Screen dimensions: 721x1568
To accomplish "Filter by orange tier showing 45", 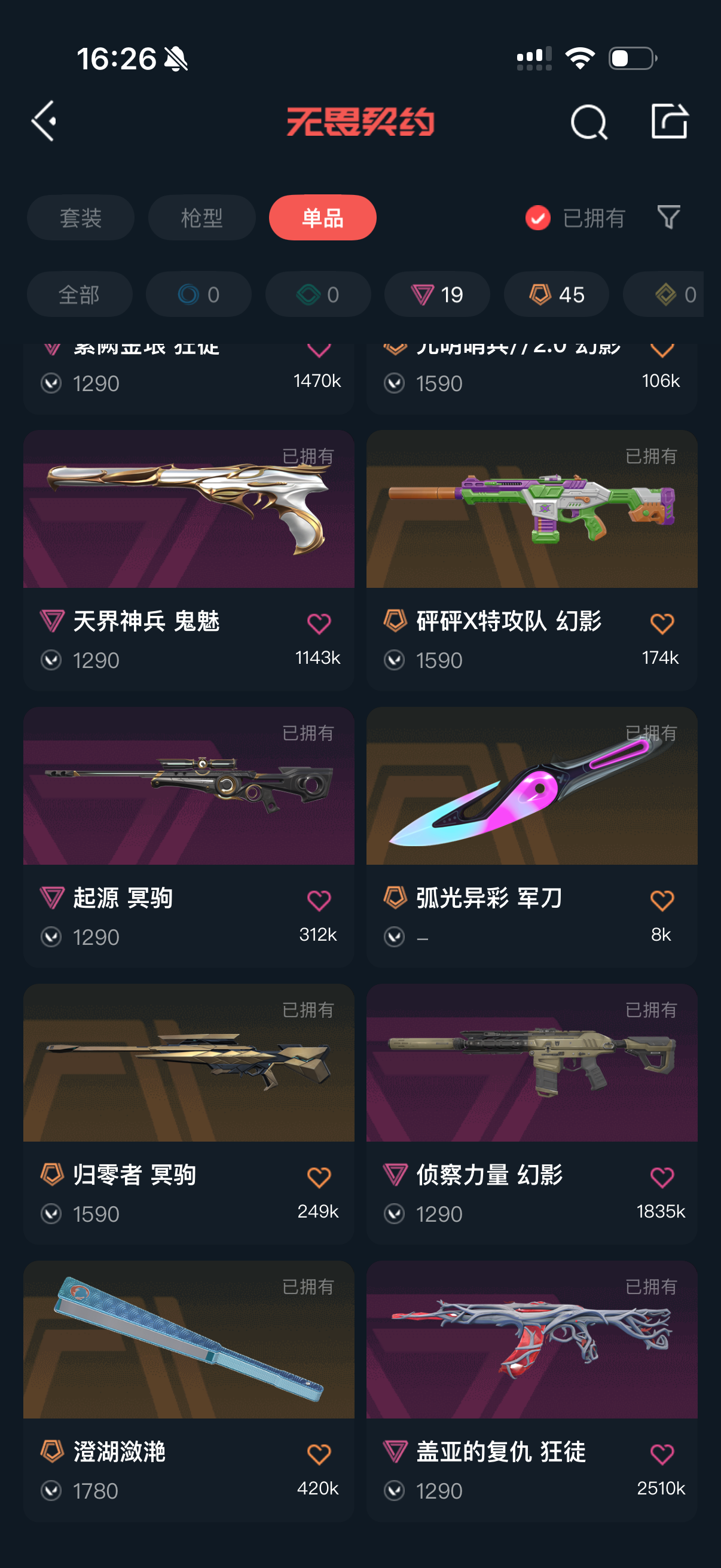I will tap(556, 295).
